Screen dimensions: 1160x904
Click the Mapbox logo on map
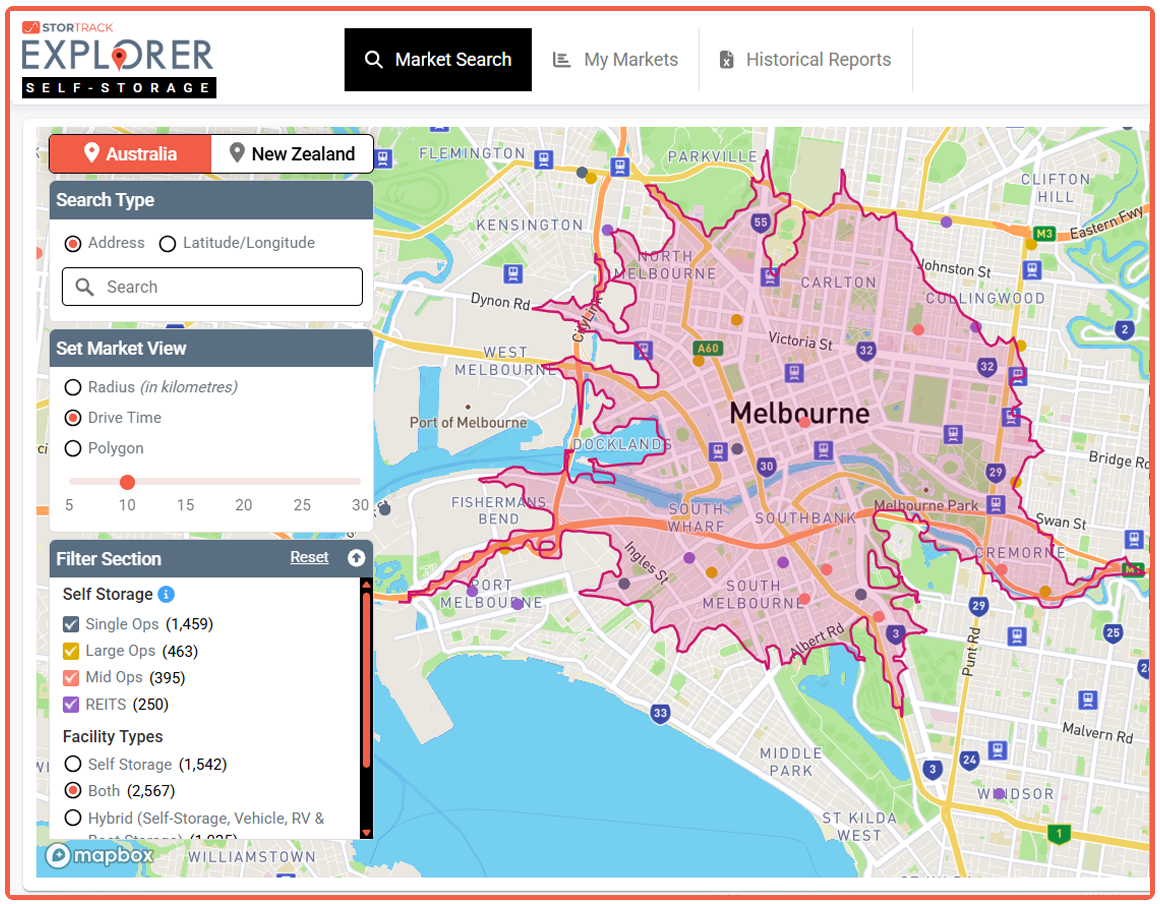99,855
